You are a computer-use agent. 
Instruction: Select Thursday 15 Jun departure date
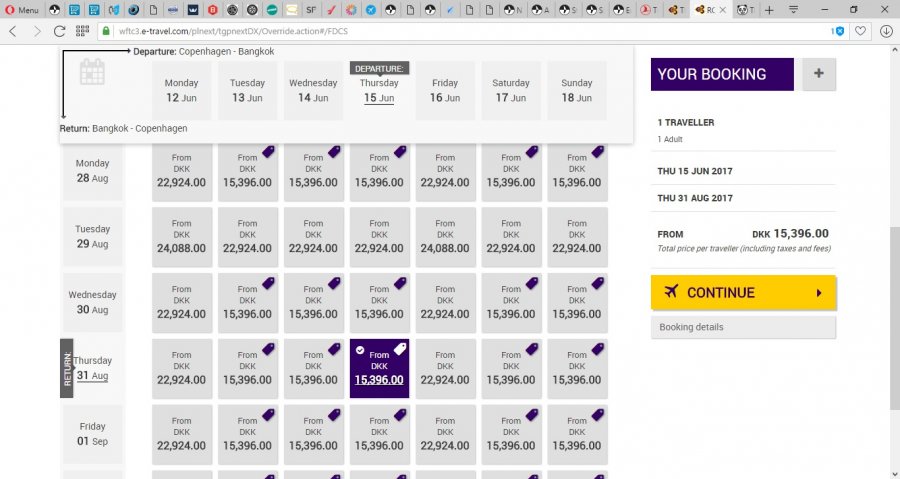(379, 91)
